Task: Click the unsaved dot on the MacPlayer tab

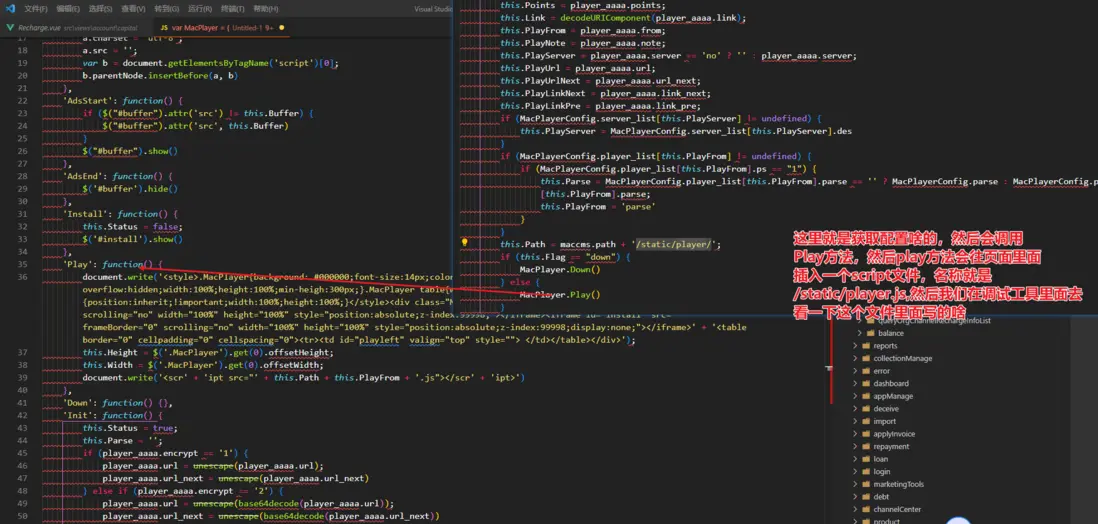Action: coord(281,27)
